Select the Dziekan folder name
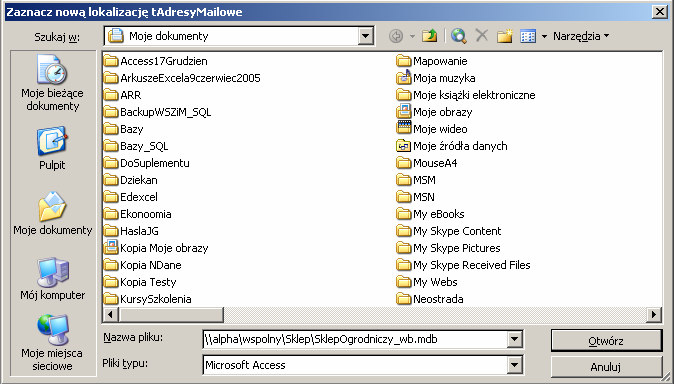This screenshot has width=674, height=384. tap(139, 180)
